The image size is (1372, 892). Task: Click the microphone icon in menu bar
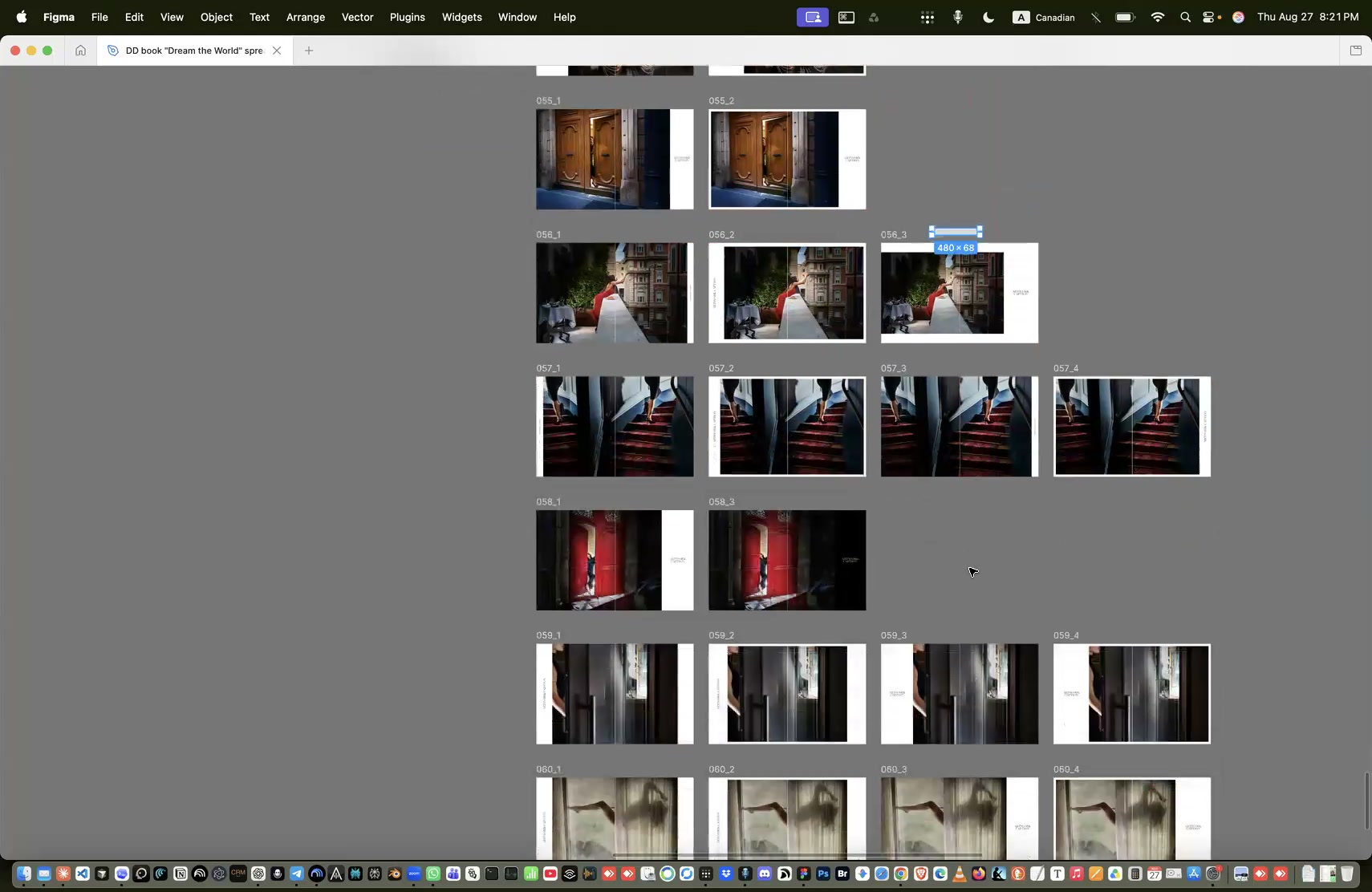click(958, 17)
